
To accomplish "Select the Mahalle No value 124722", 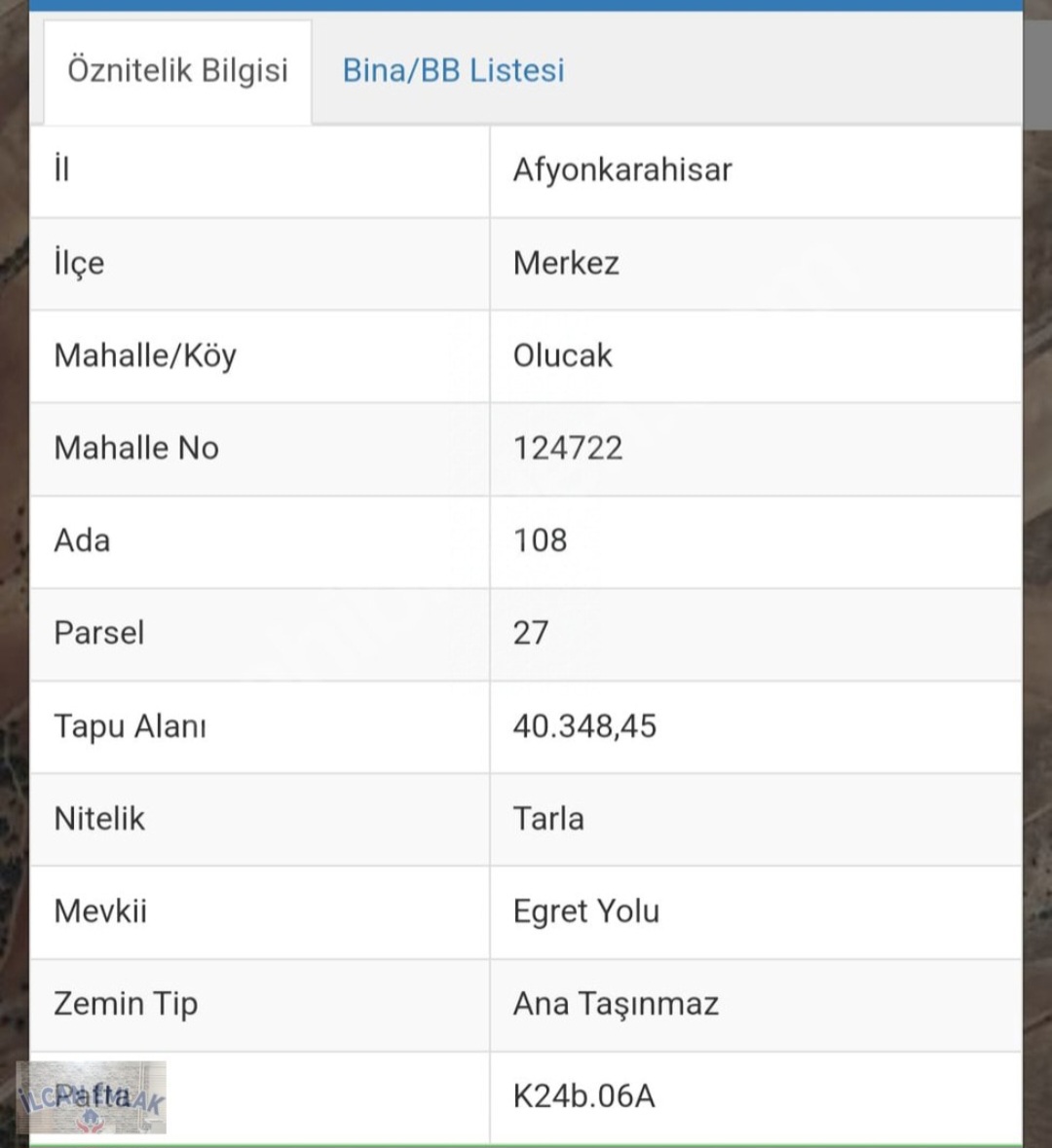I will 568,448.
